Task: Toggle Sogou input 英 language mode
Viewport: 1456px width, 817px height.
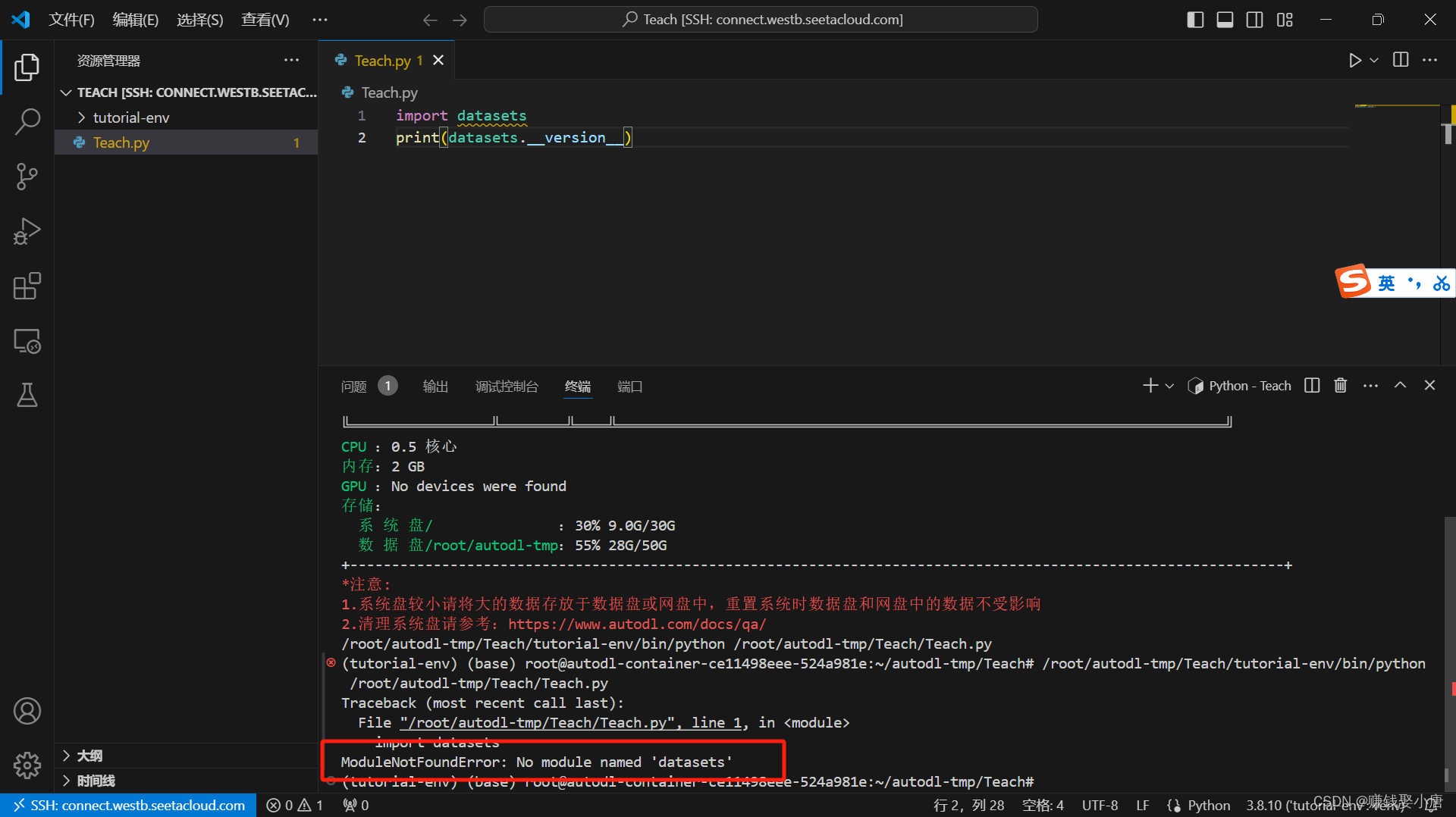Action: coord(1386,283)
